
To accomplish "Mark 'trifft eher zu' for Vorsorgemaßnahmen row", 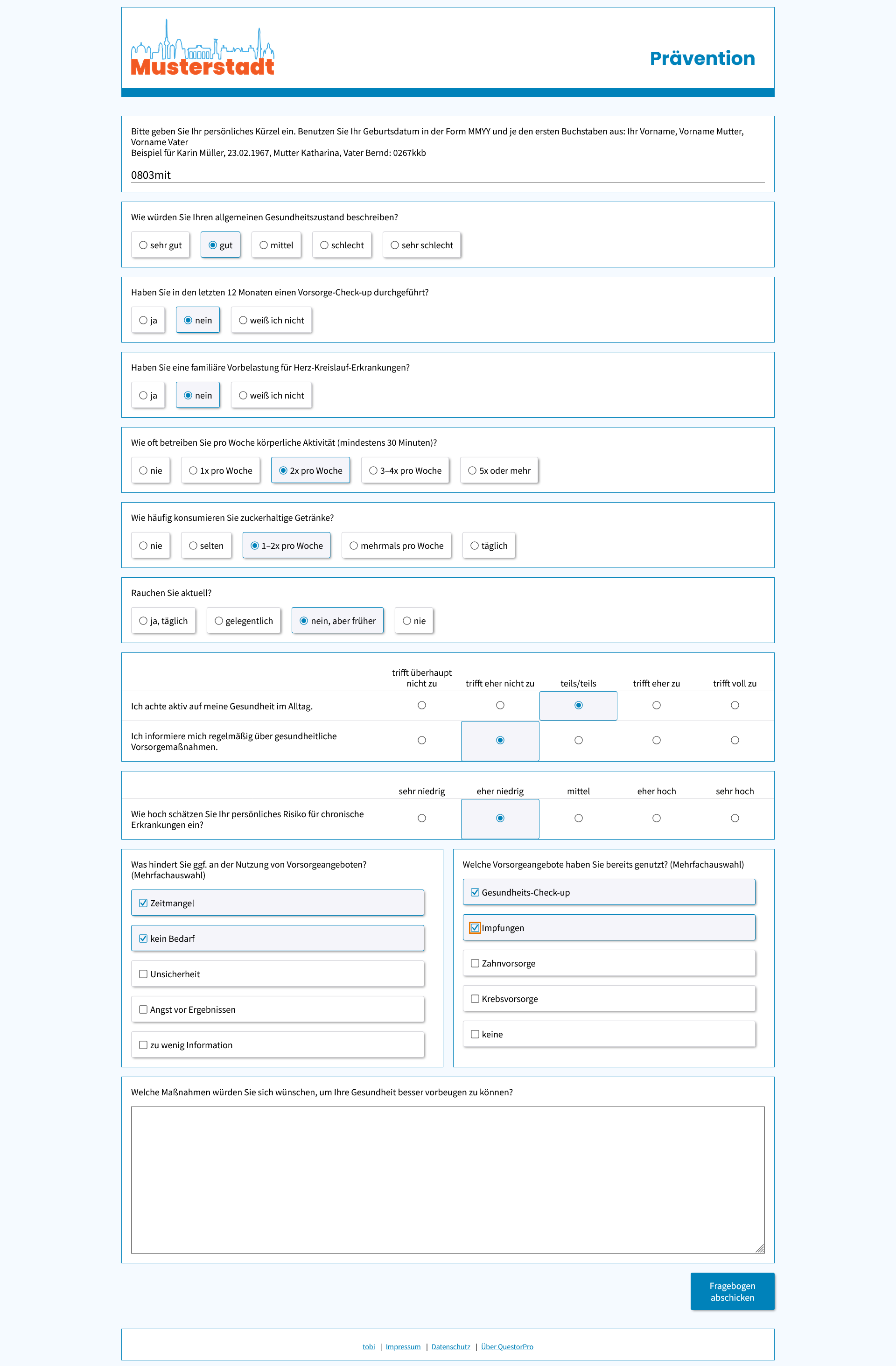I will (657, 740).
